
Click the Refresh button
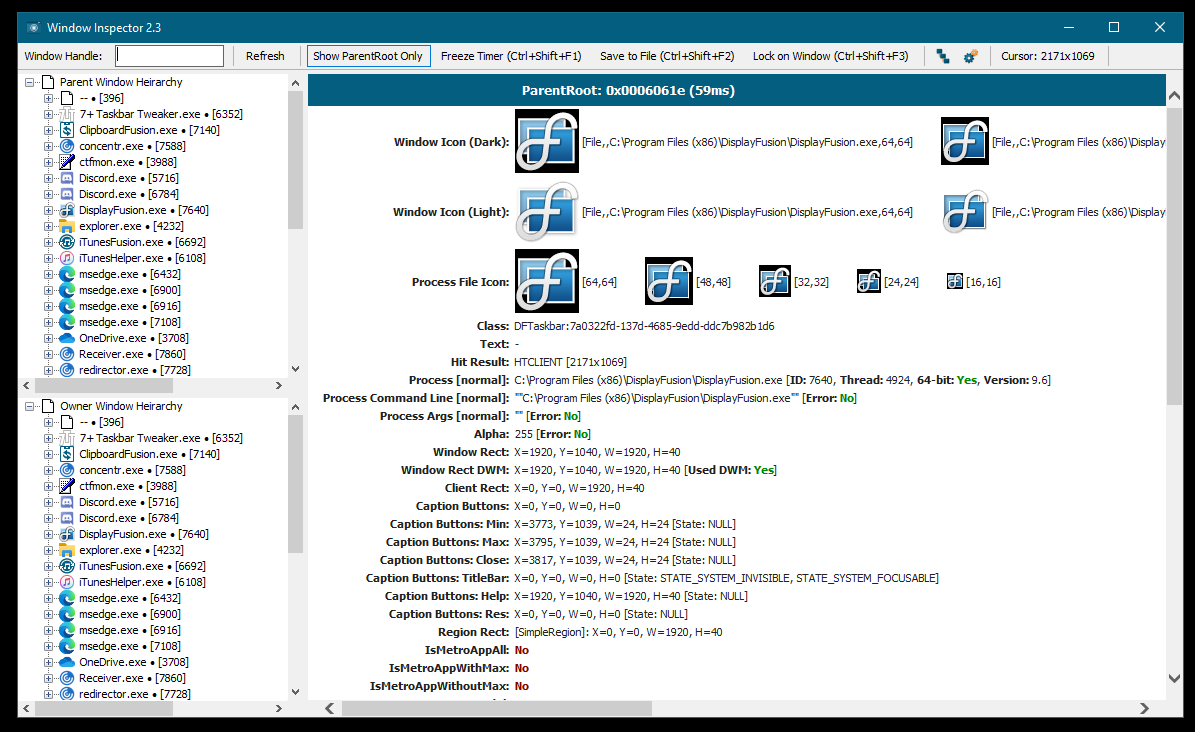[265, 56]
